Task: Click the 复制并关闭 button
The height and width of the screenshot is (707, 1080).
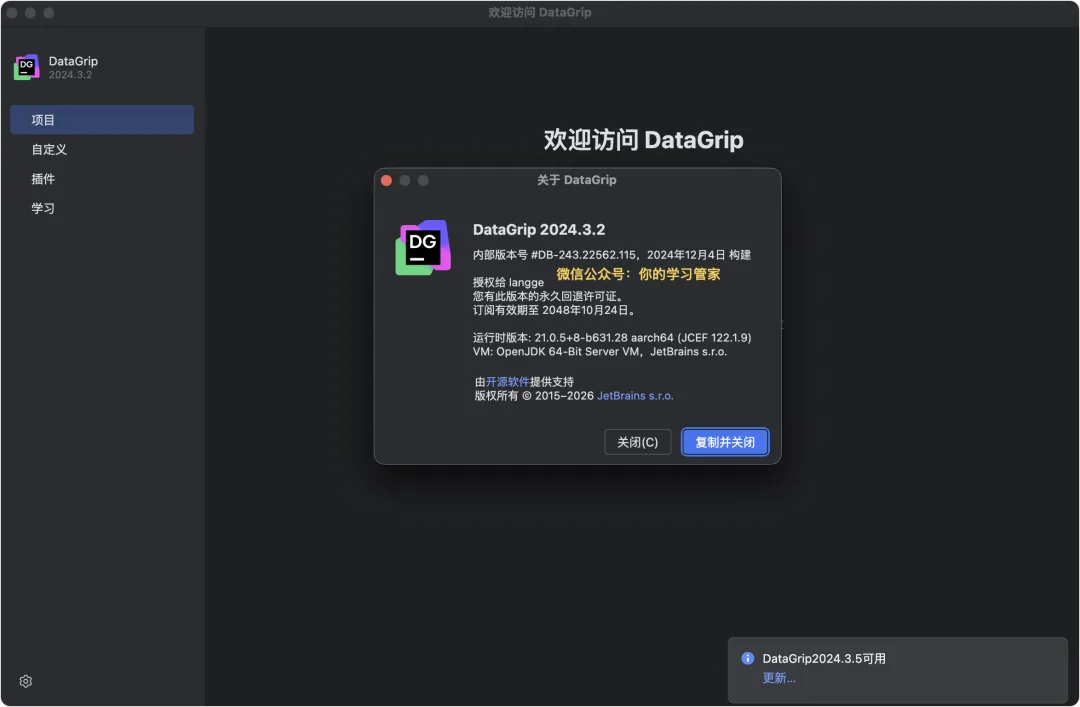Action: 725,442
